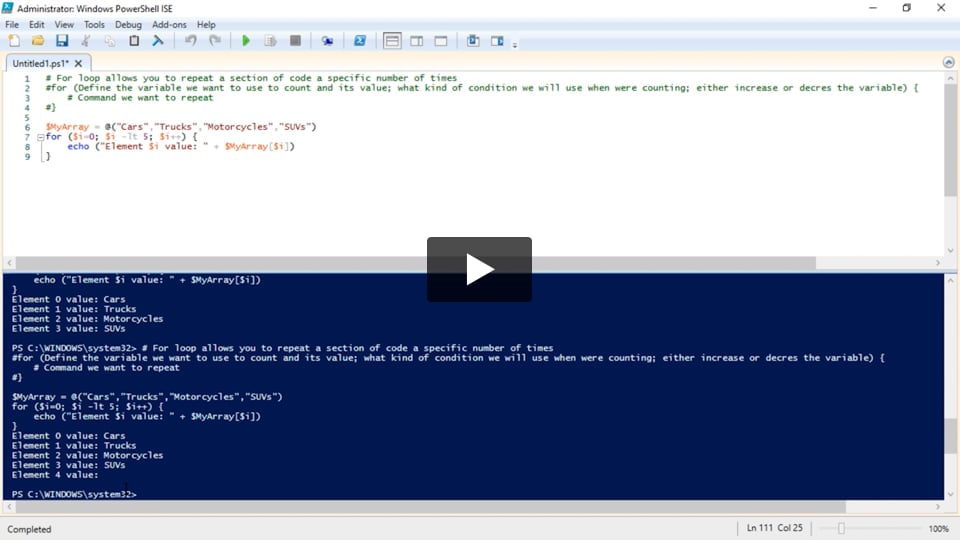
Task: Play the video with the center play button
Action: coord(479,269)
